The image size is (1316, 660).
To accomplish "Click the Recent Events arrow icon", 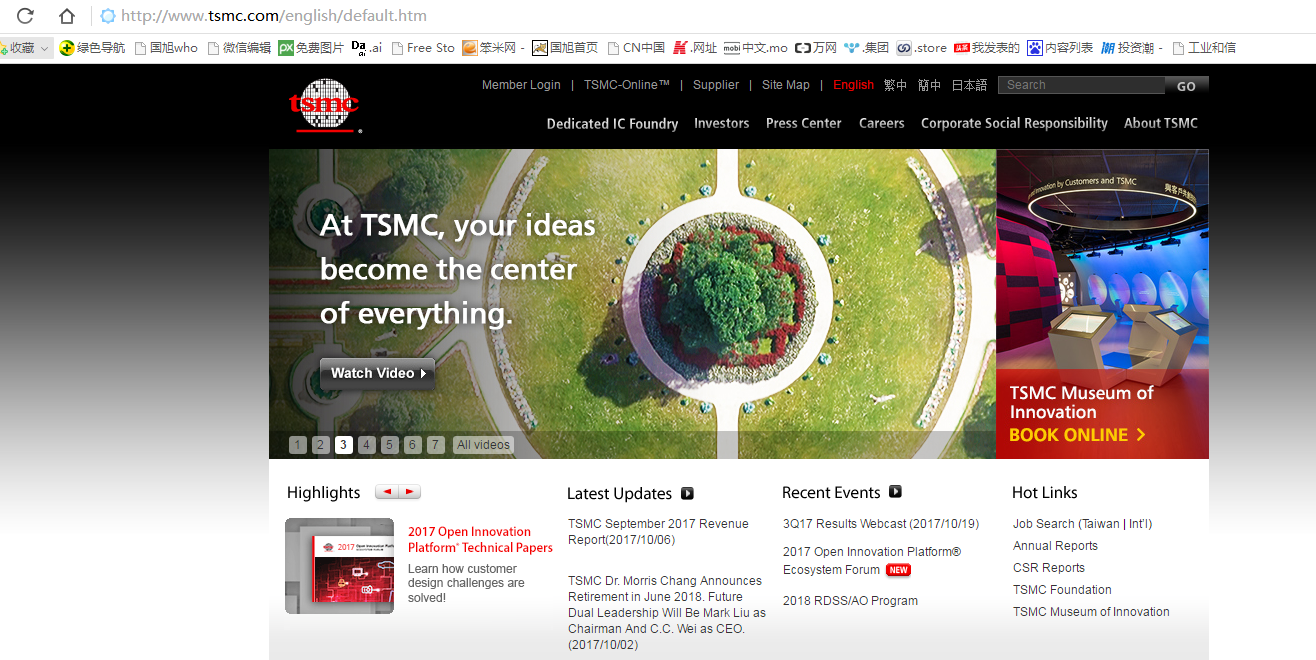I will pyautogui.click(x=895, y=492).
